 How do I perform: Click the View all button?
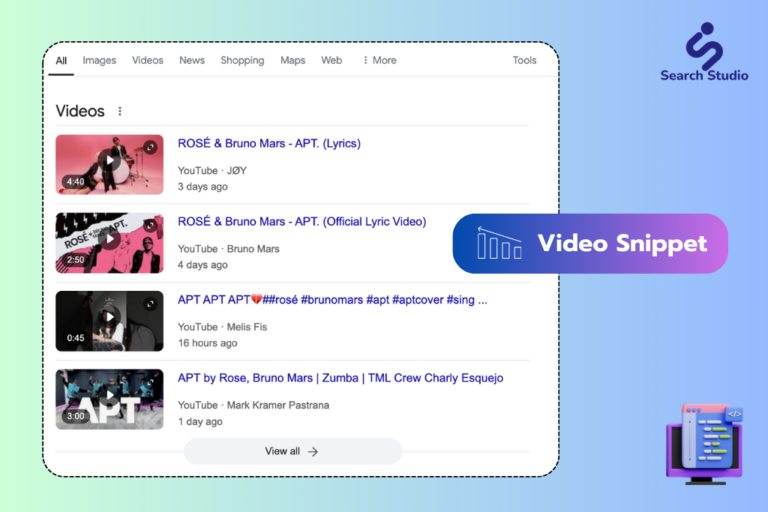292,451
